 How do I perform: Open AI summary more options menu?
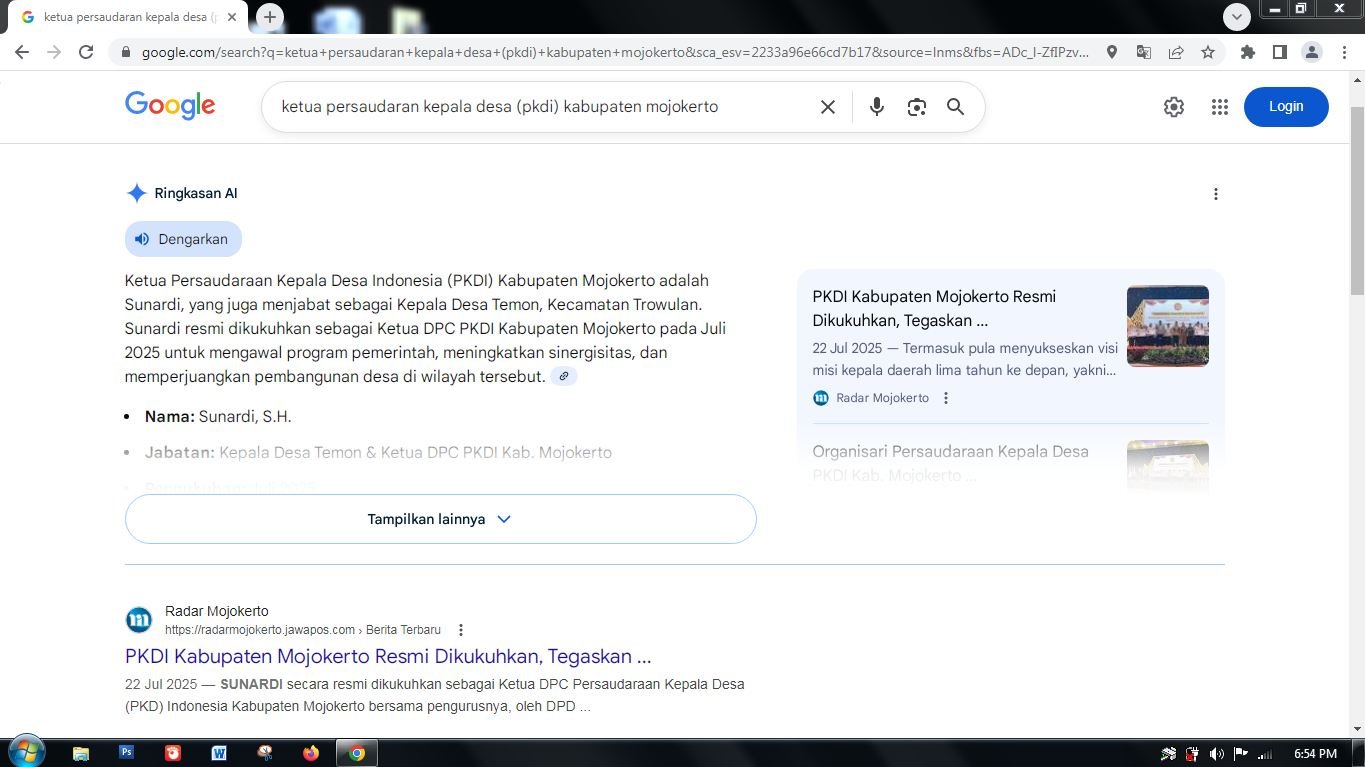coord(1215,194)
